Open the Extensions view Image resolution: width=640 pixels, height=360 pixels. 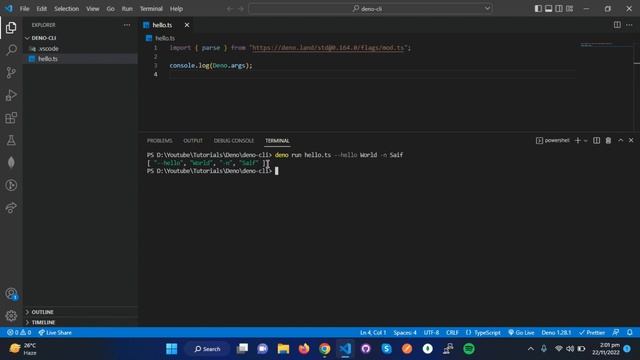click(11, 118)
